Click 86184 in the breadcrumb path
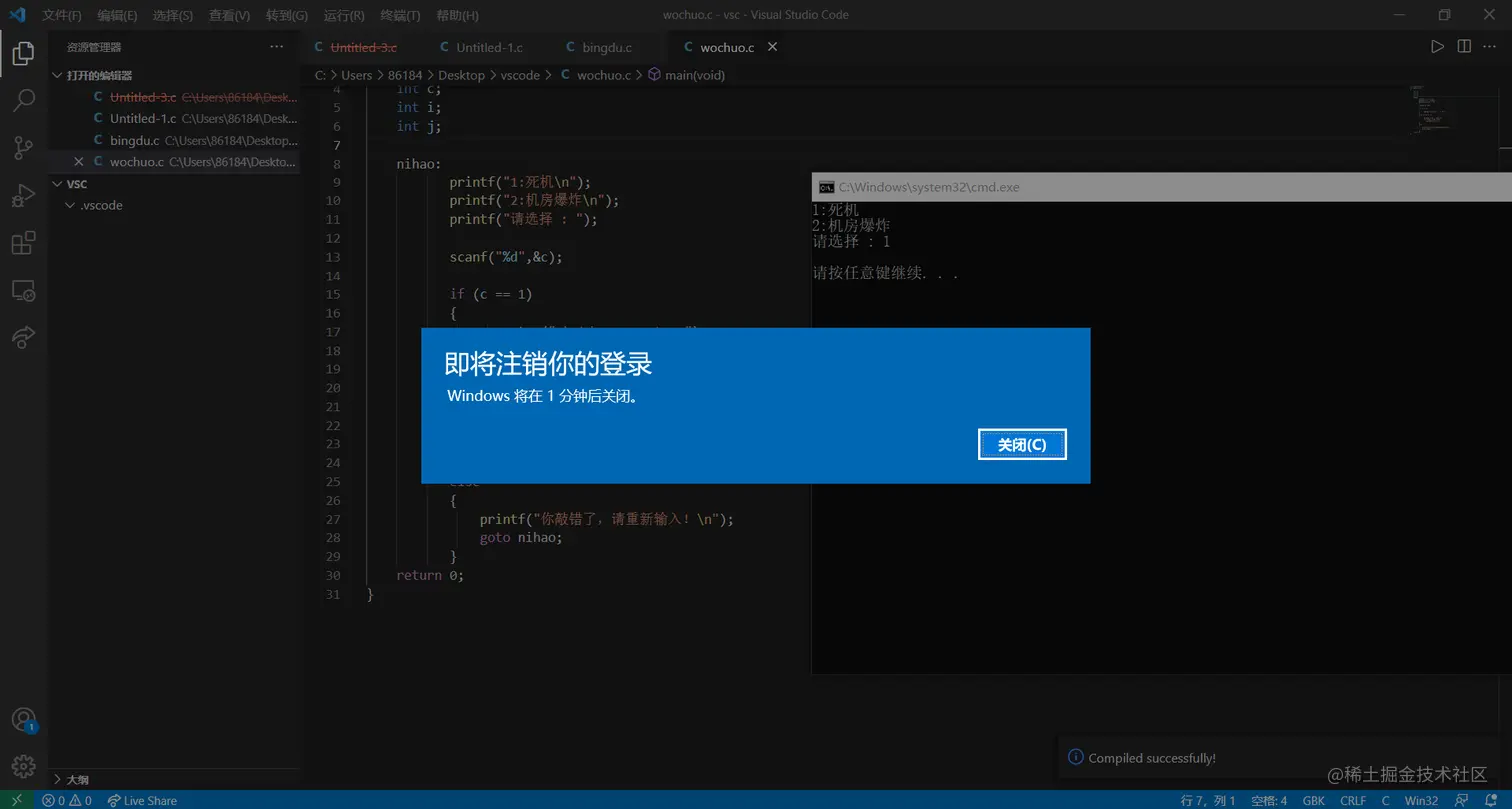Image resolution: width=1512 pixels, height=809 pixels. (403, 75)
